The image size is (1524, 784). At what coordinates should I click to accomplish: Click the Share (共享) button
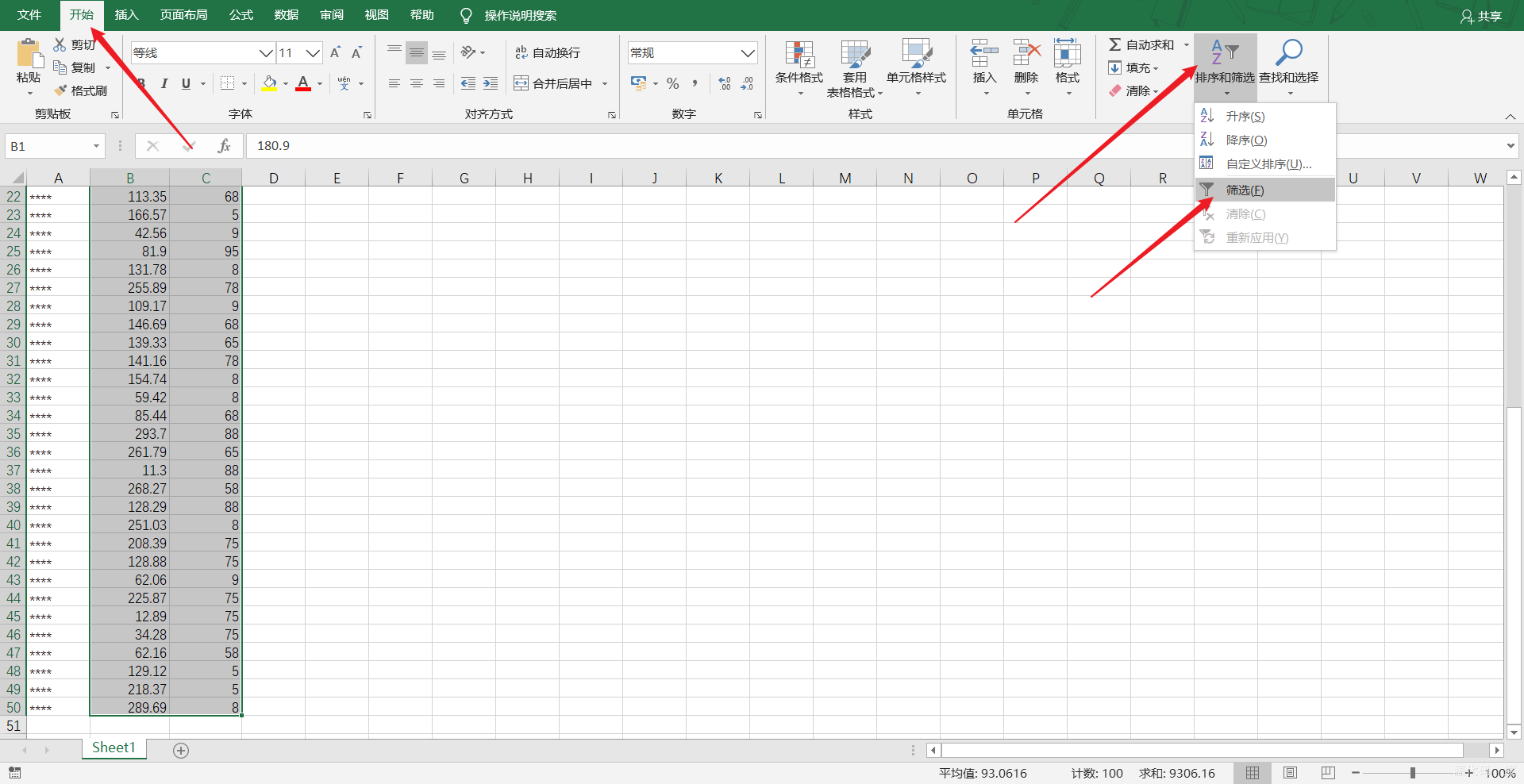(1481, 16)
